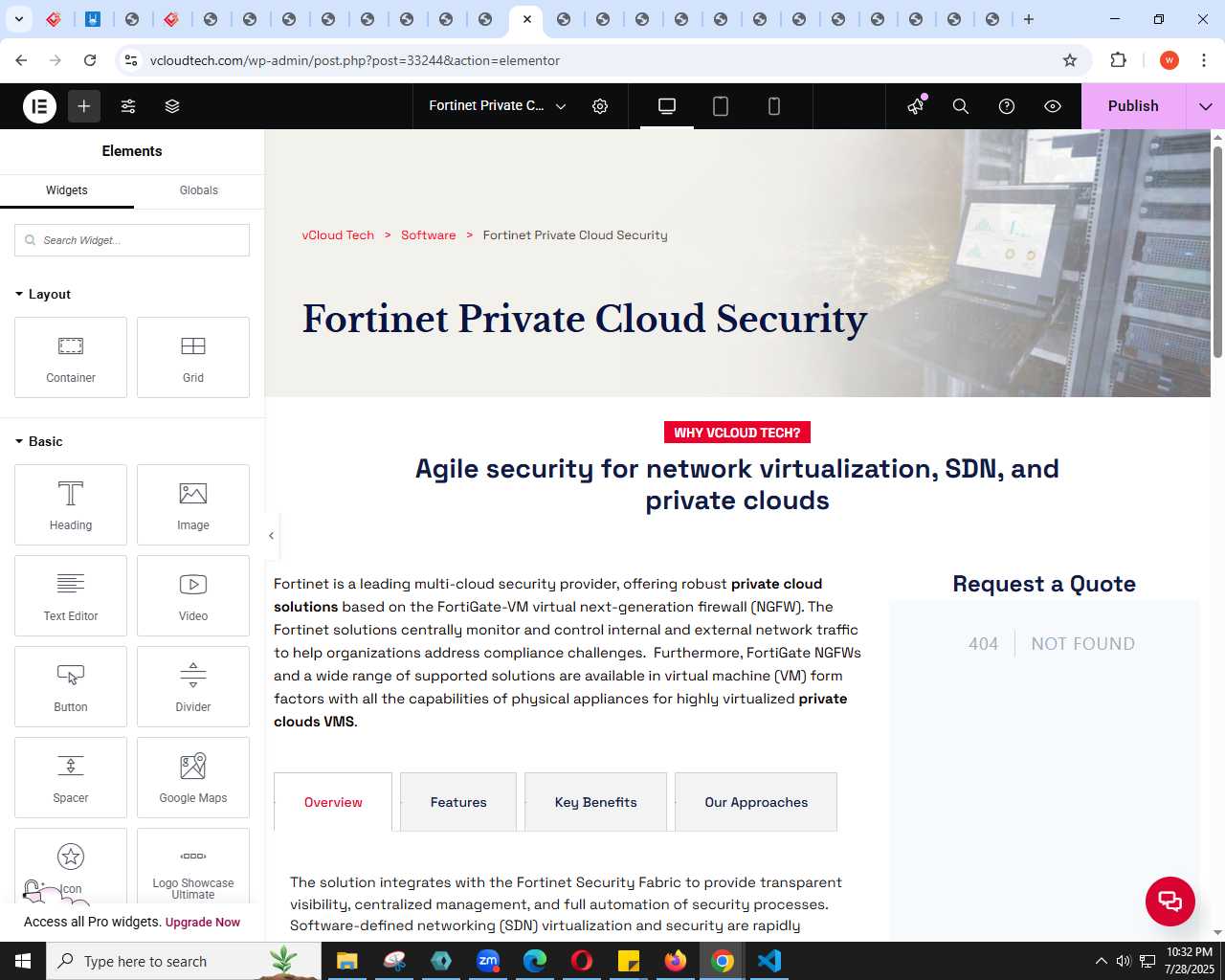Open page settings gear icon
The image size is (1225, 980).
coord(600,106)
